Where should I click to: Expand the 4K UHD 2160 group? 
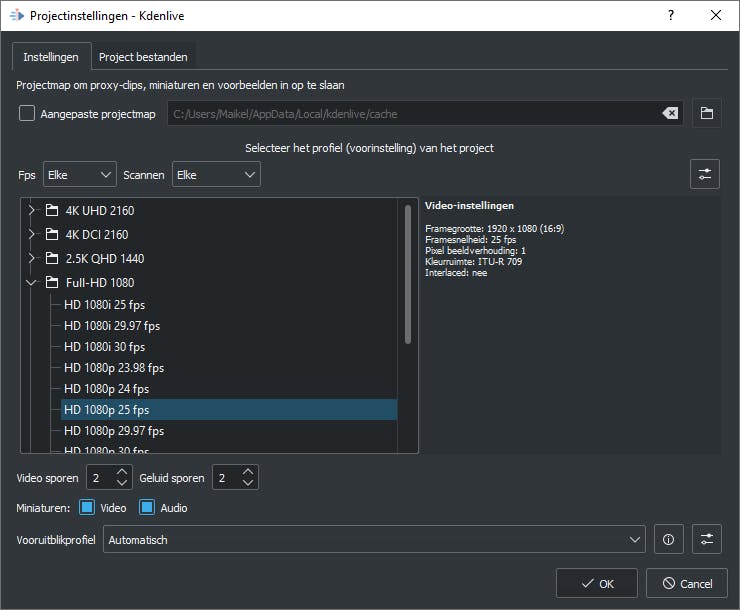click(31, 210)
